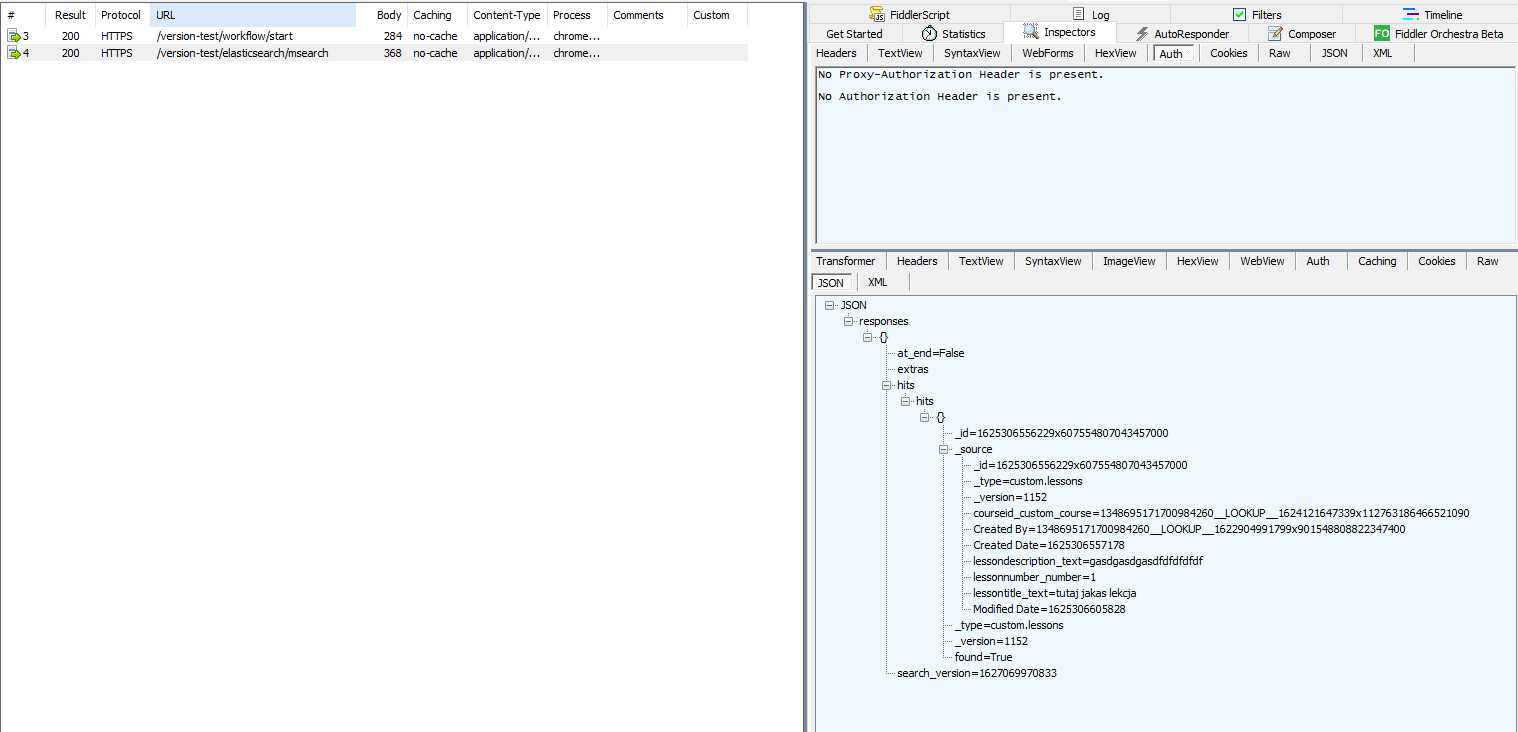Click the session 3 arrow icon

[x=14, y=36]
